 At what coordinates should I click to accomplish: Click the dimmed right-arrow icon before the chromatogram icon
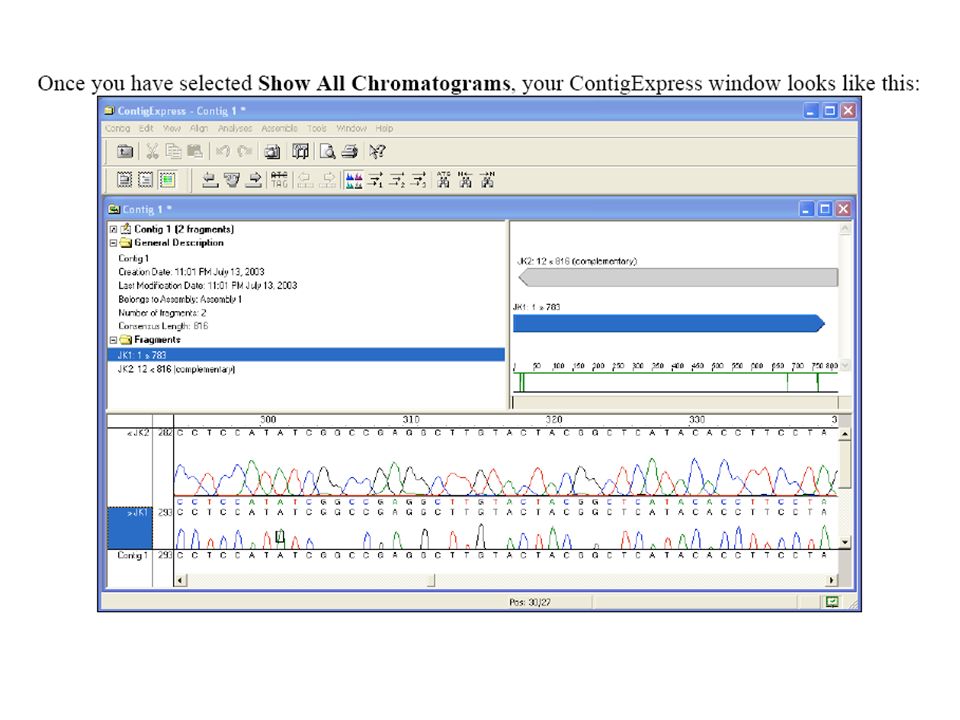(x=328, y=180)
